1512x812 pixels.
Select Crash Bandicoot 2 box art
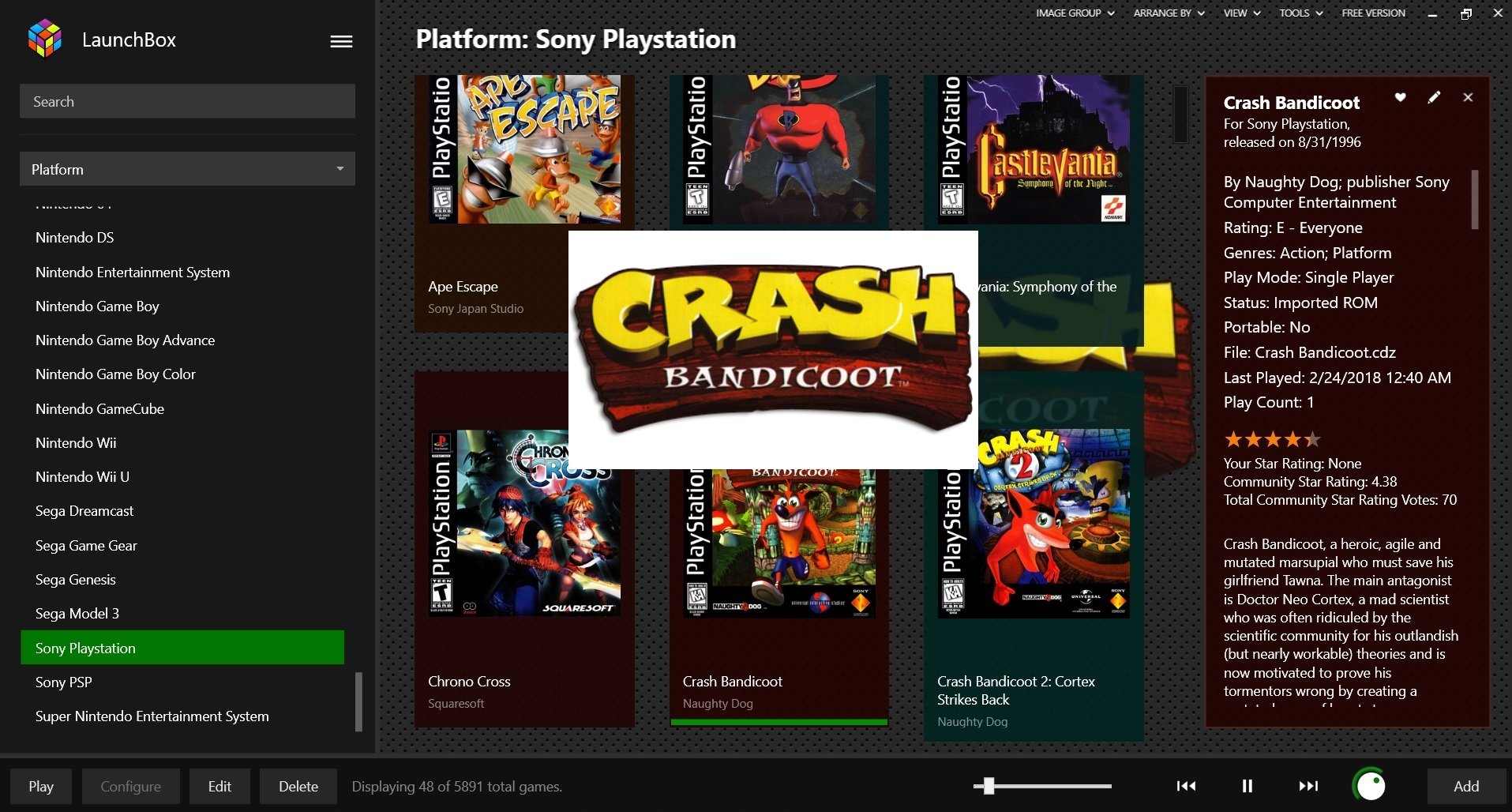[1034, 523]
